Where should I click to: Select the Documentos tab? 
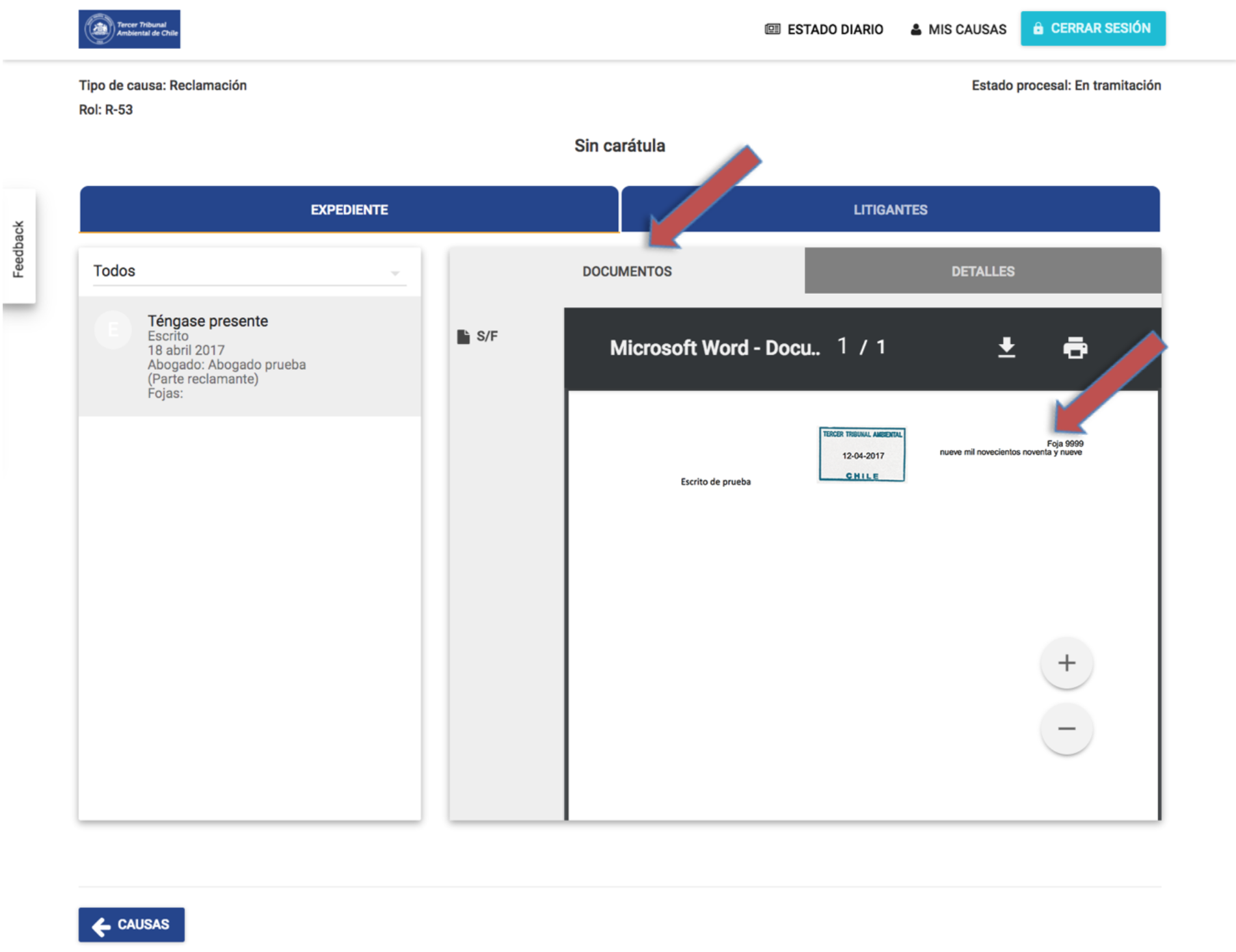(x=626, y=271)
